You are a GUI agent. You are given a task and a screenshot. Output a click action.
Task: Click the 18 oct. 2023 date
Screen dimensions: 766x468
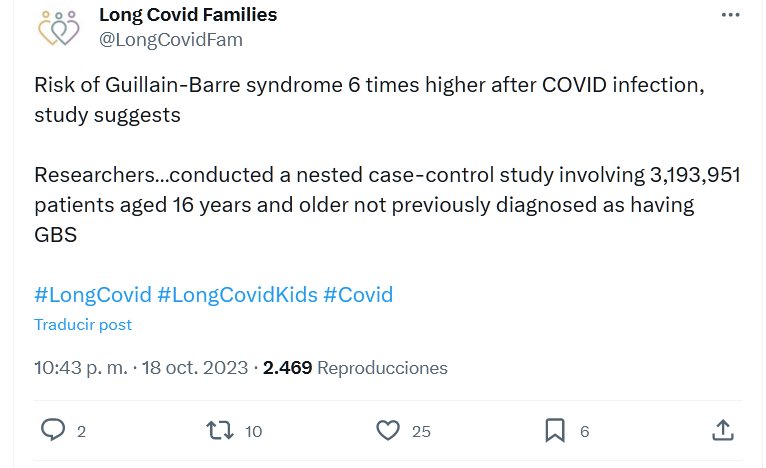click(x=195, y=367)
